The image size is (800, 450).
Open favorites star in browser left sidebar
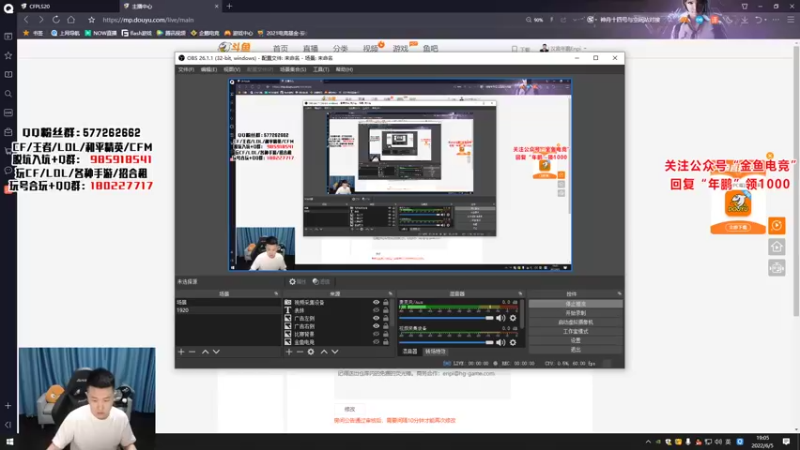click(8, 56)
